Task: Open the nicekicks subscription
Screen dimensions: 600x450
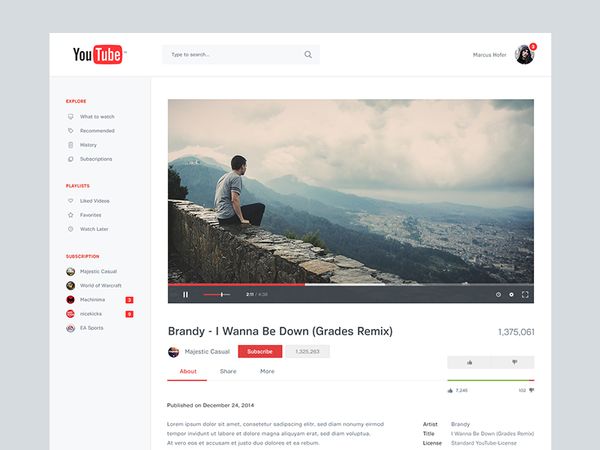Action: [91, 314]
